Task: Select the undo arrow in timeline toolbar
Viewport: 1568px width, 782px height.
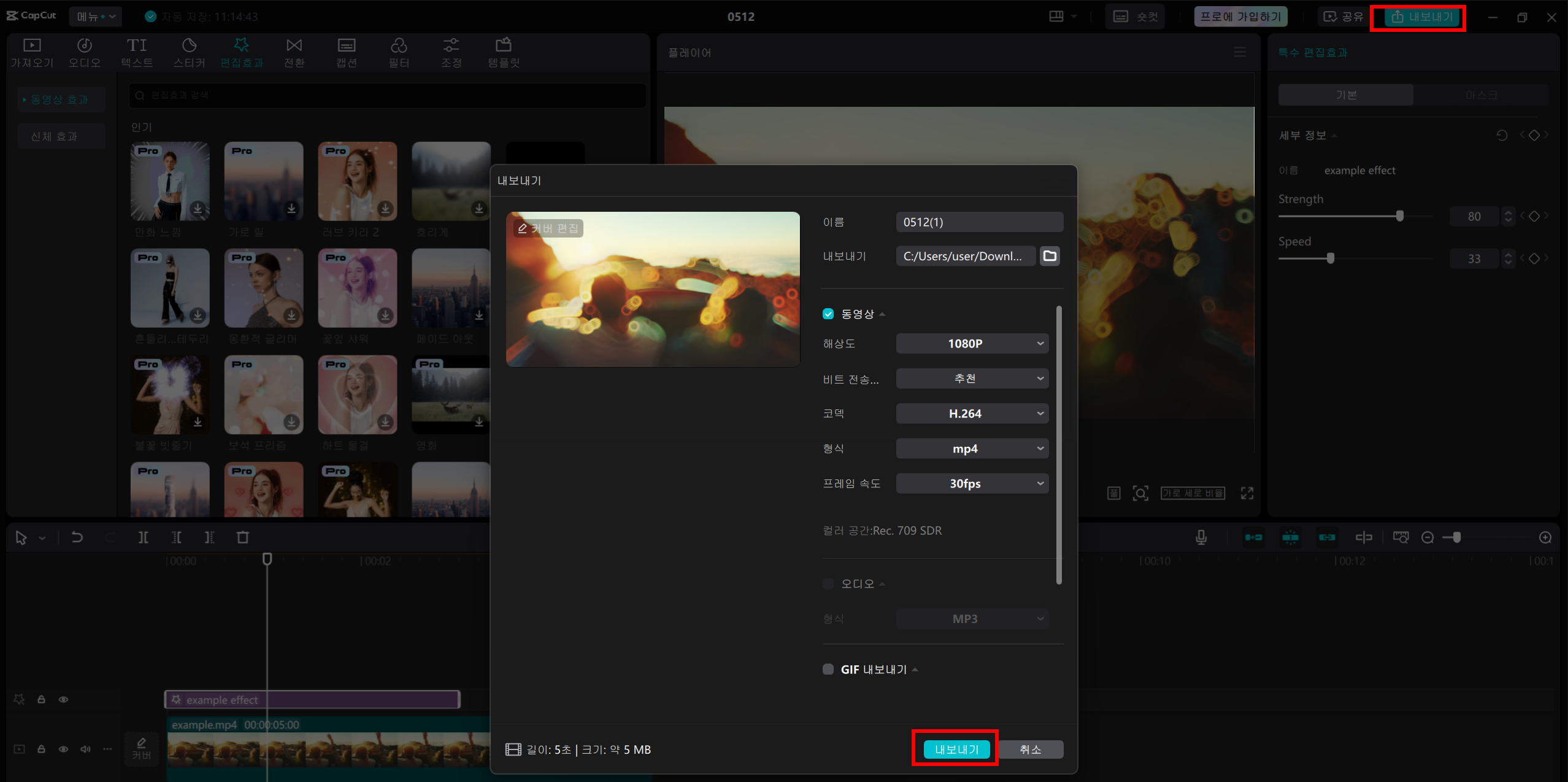Action: click(77, 538)
